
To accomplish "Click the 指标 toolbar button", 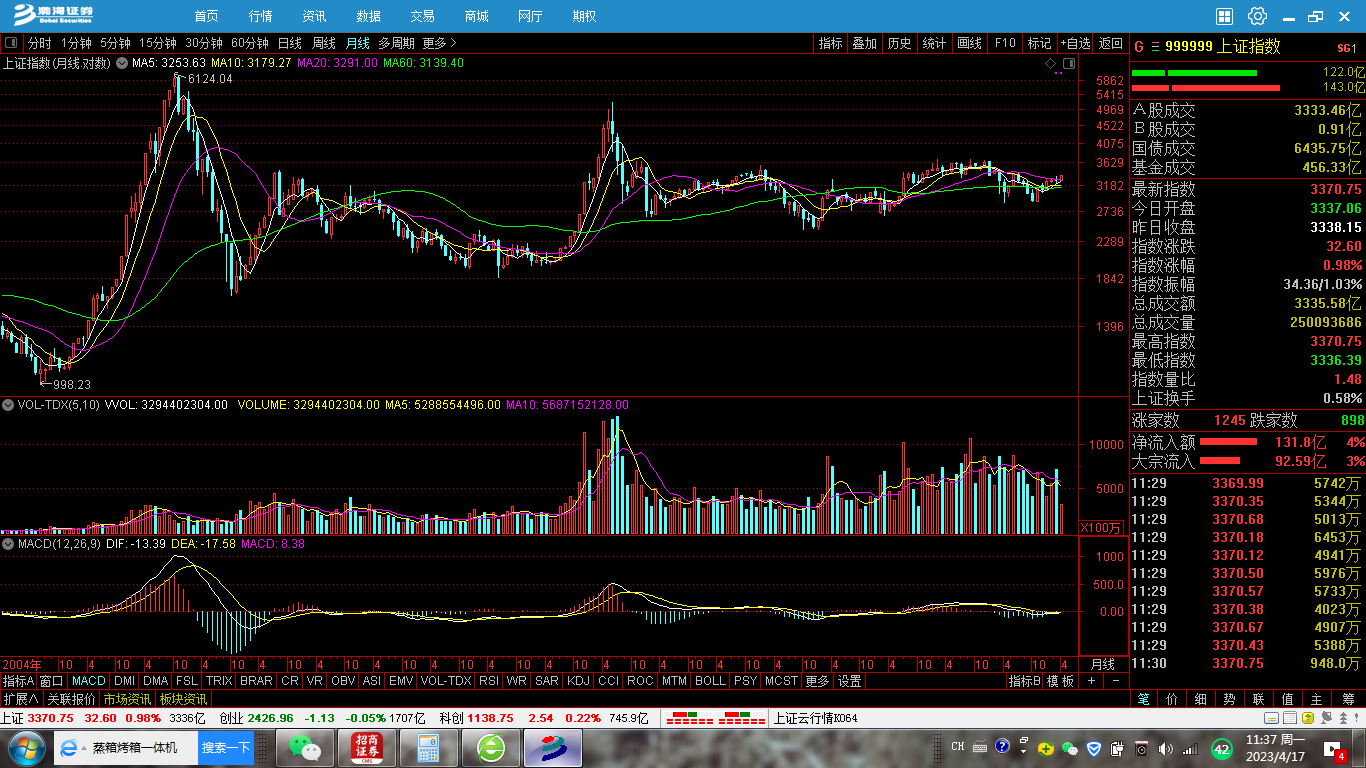I will tap(831, 43).
